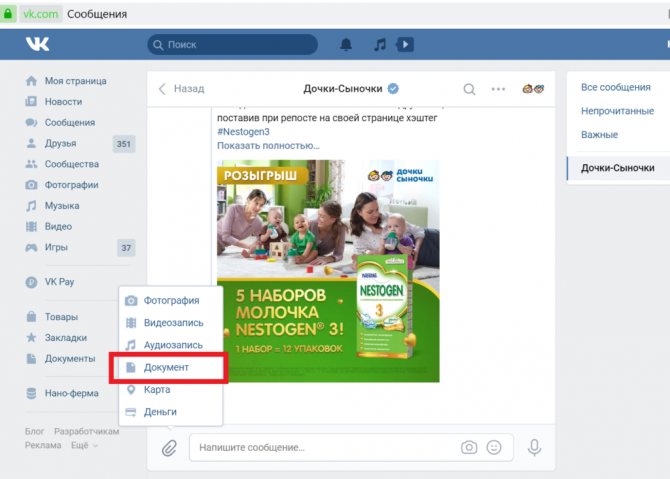
Task: Click the VK logo in header
Action: click(x=38, y=44)
